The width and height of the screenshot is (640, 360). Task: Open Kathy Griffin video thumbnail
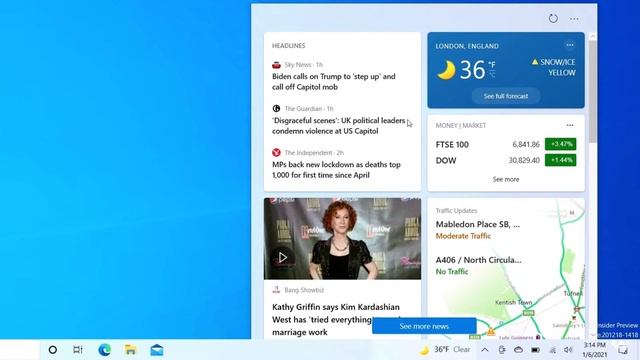click(x=342, y=239)
